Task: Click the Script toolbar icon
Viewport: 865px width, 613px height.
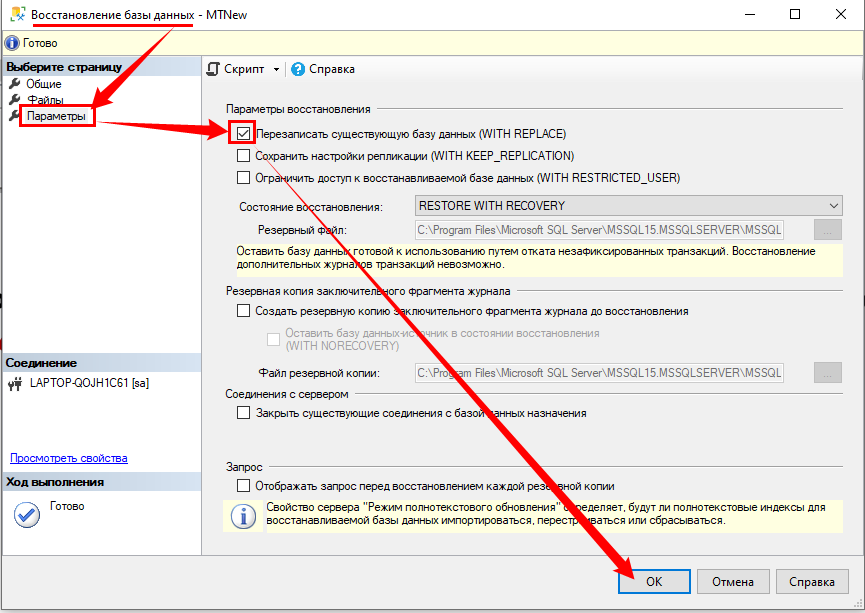Action: (x=213, y=69)
